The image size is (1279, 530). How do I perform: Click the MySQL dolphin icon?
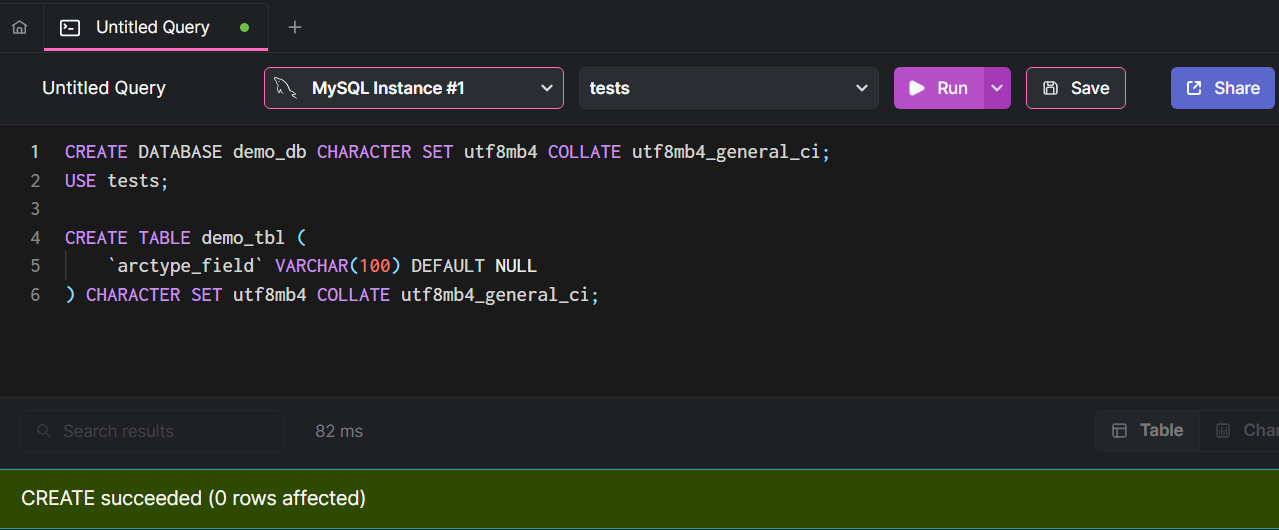tap(287, 88)
